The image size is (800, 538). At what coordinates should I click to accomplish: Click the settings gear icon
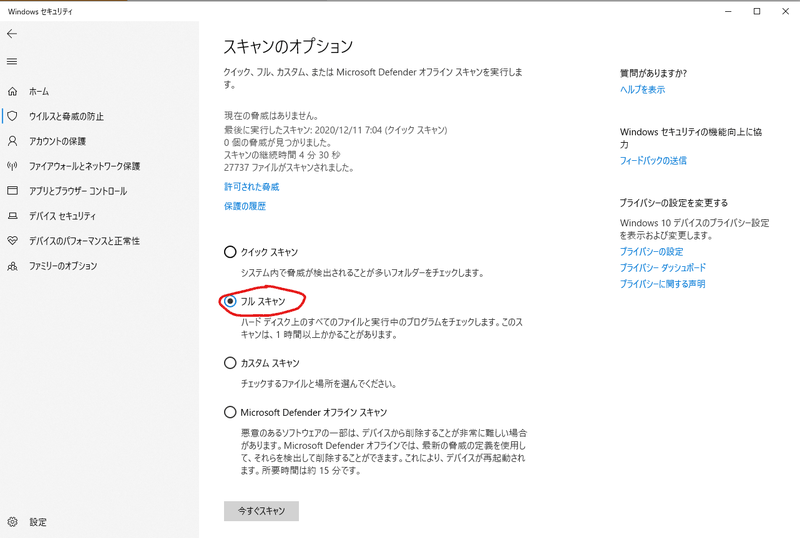coord(12,522)
